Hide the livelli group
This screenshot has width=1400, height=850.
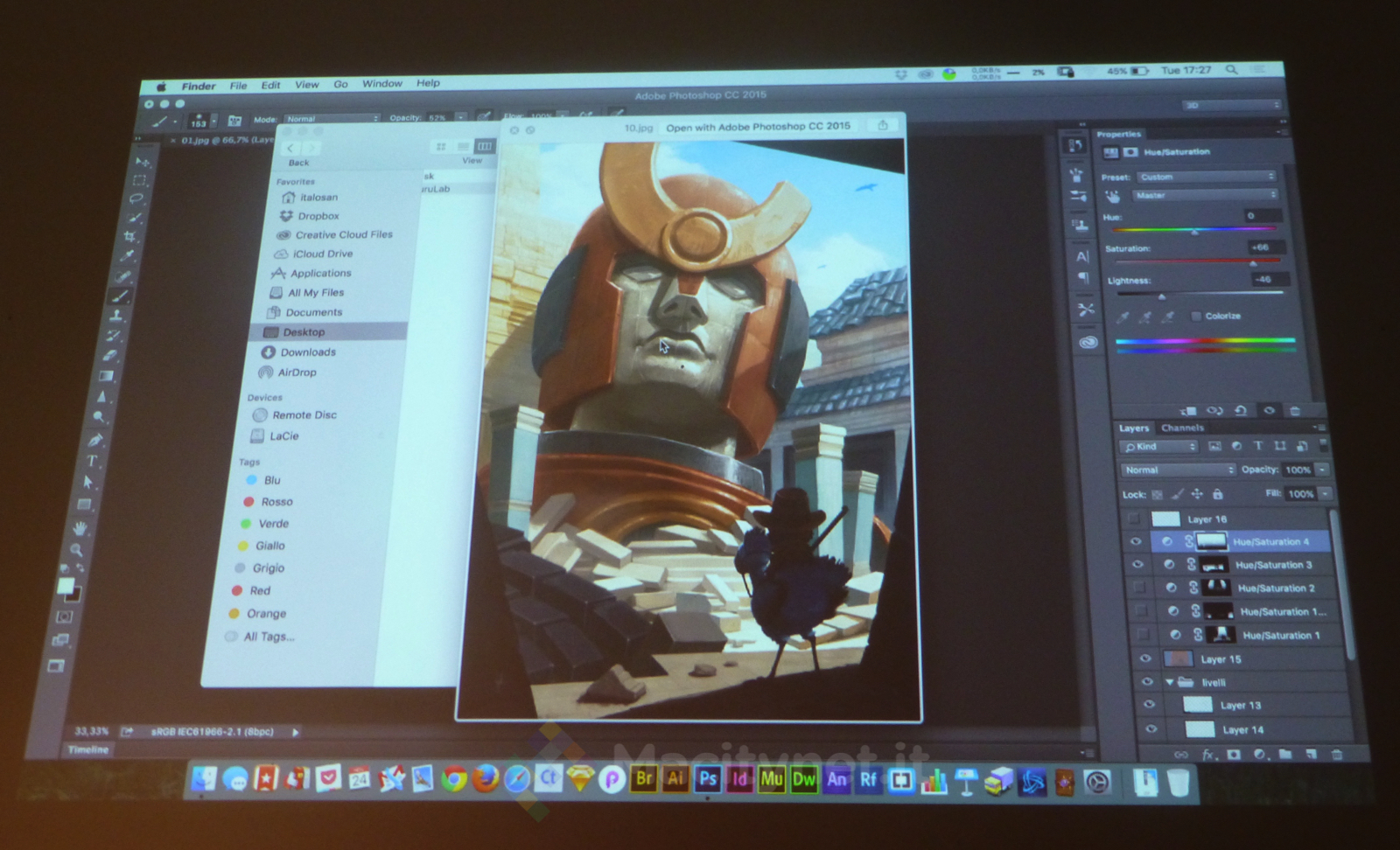tap(1147, 682)
